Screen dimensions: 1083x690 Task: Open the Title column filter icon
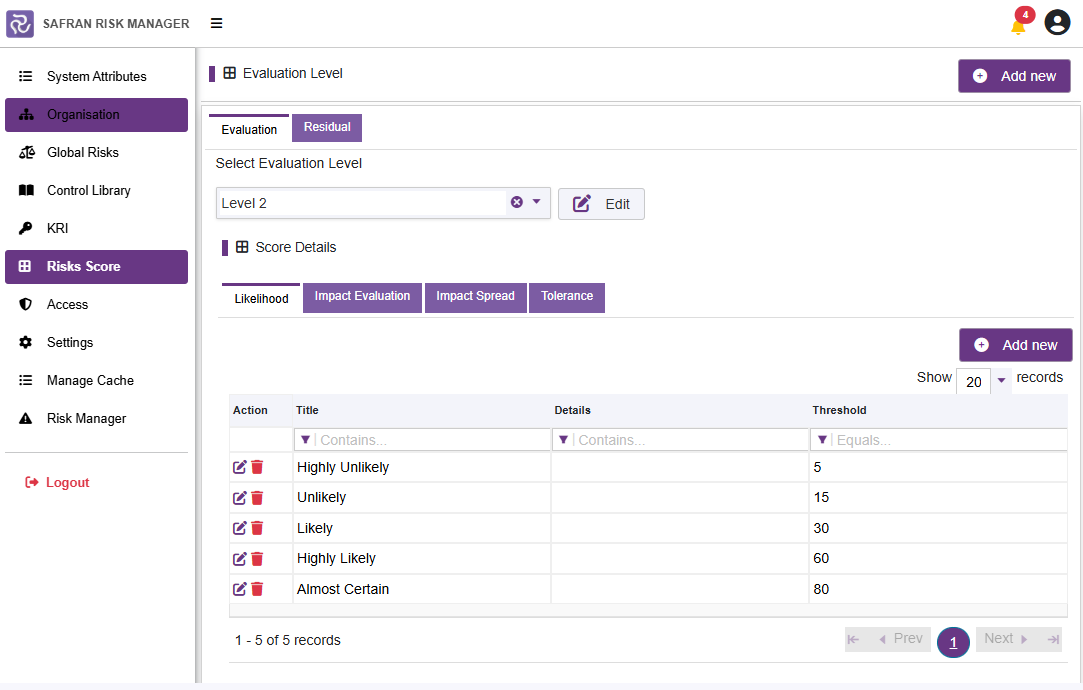click(x=305, y=440)
